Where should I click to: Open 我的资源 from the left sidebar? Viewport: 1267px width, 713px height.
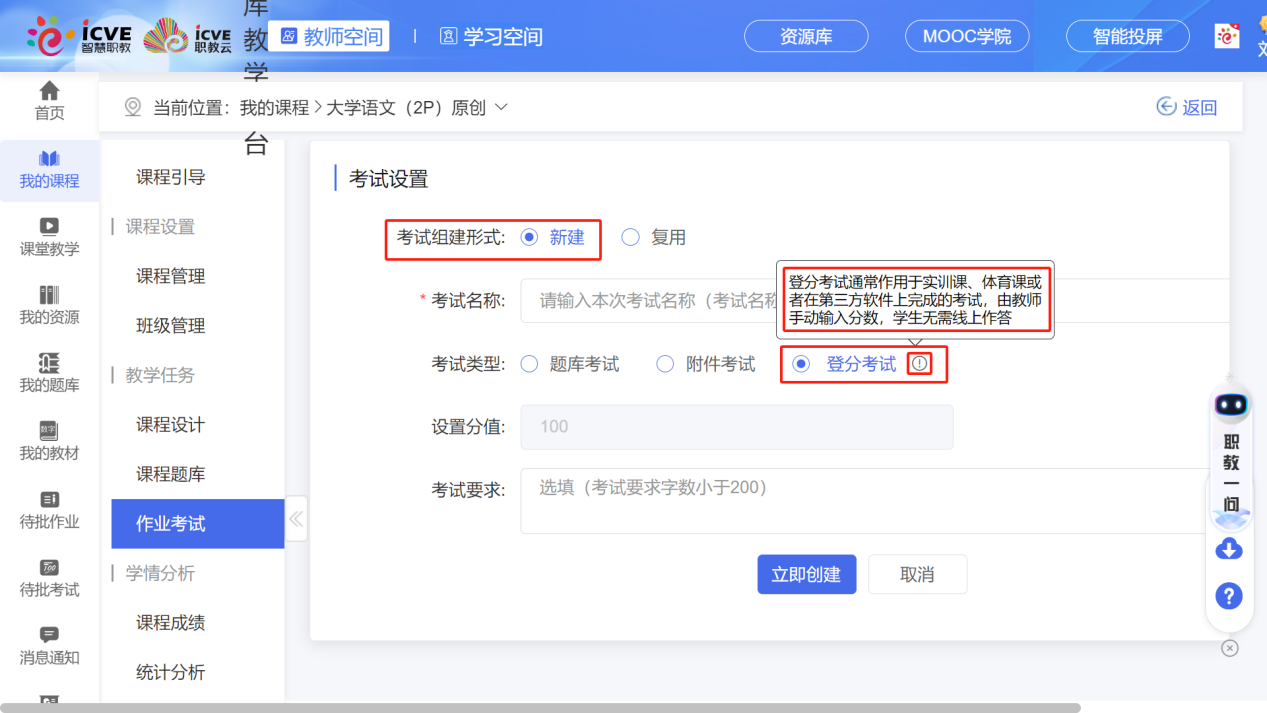click(48, 299)
